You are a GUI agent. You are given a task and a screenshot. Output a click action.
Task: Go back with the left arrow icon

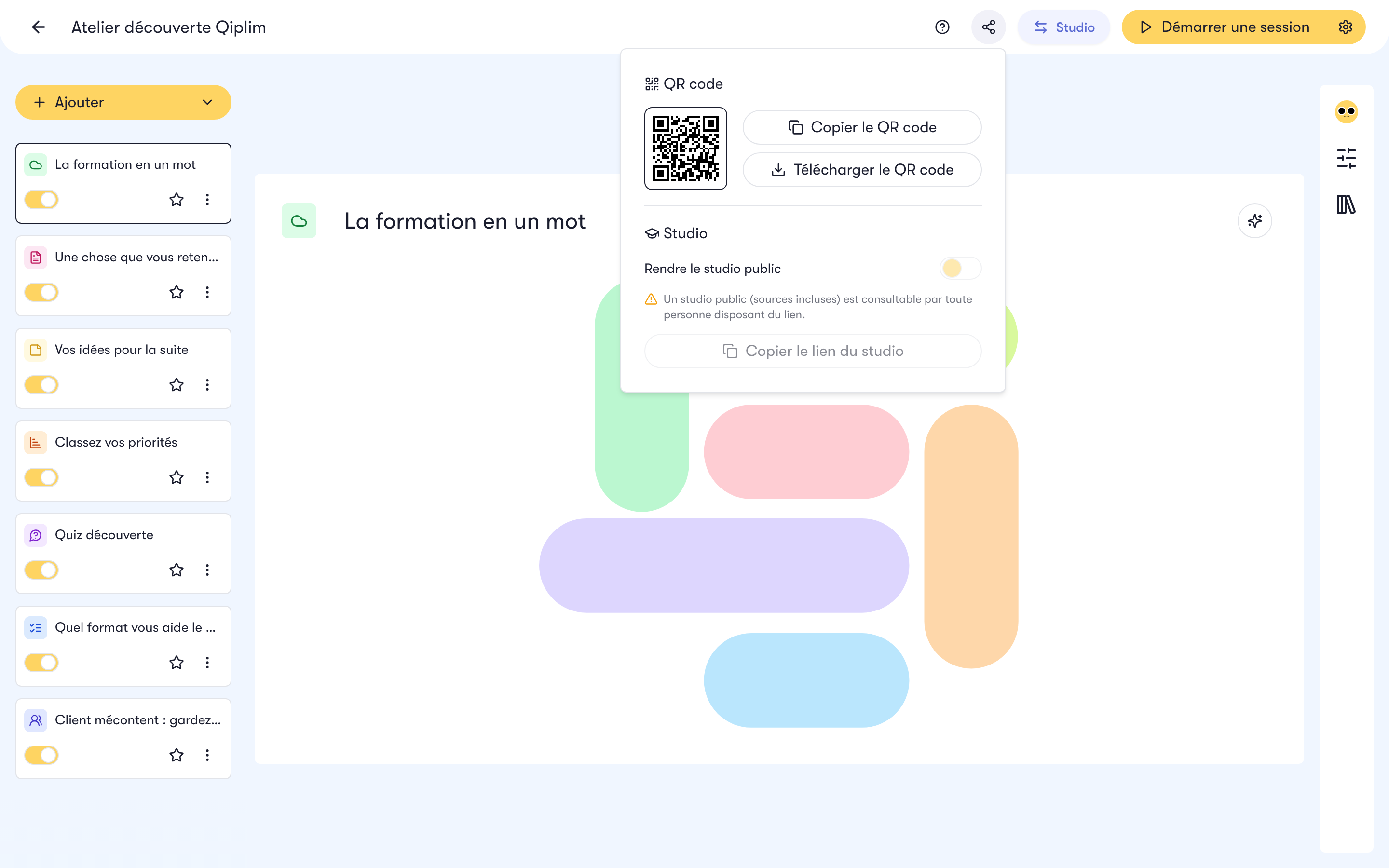[39, 27]
